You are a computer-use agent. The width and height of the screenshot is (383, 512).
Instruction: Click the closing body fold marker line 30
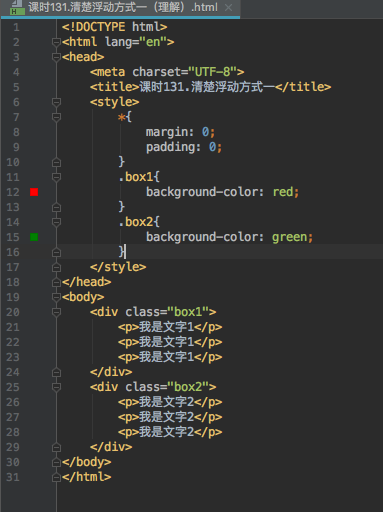[x=56, y=462]
